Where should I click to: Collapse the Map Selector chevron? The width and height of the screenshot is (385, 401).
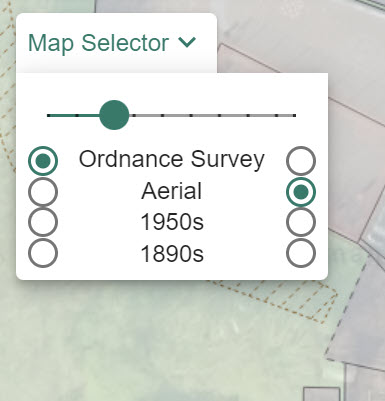(x=187, y=42)
